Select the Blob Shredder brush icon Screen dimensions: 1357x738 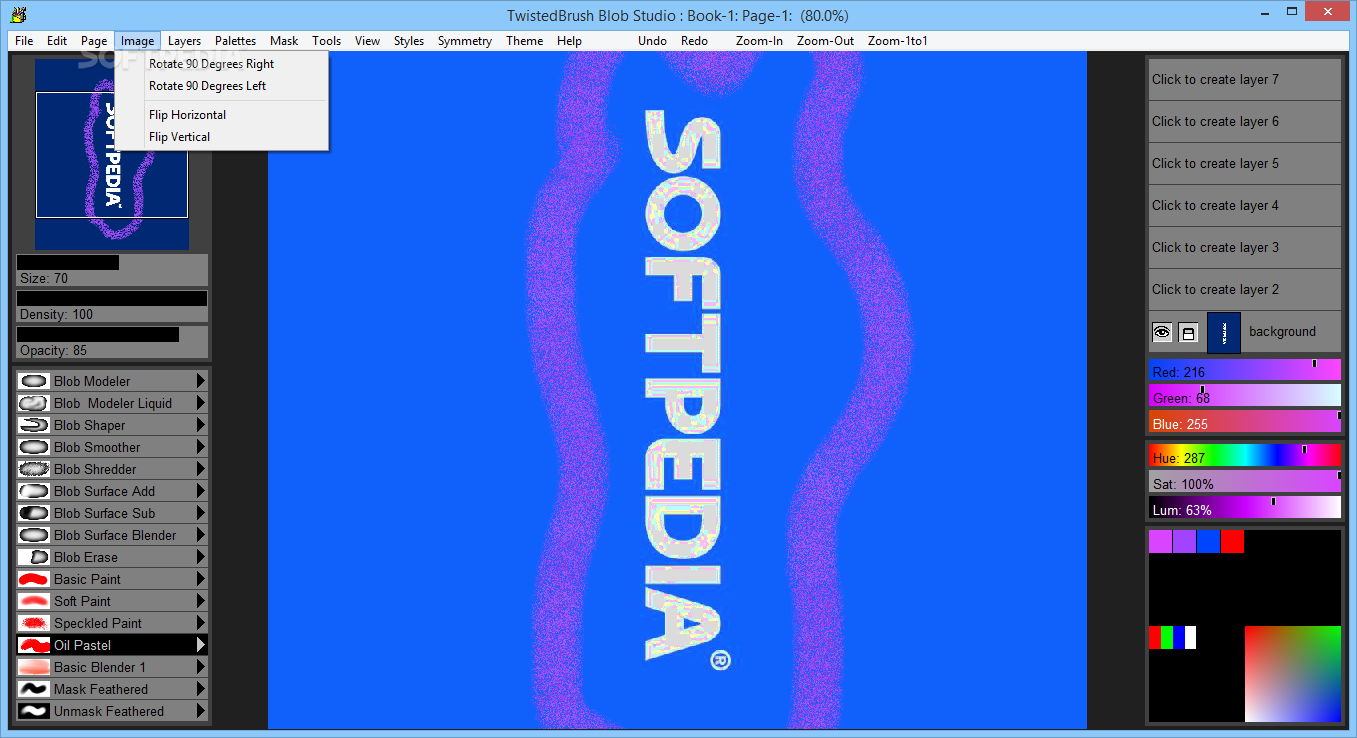[x=34, y=469]
